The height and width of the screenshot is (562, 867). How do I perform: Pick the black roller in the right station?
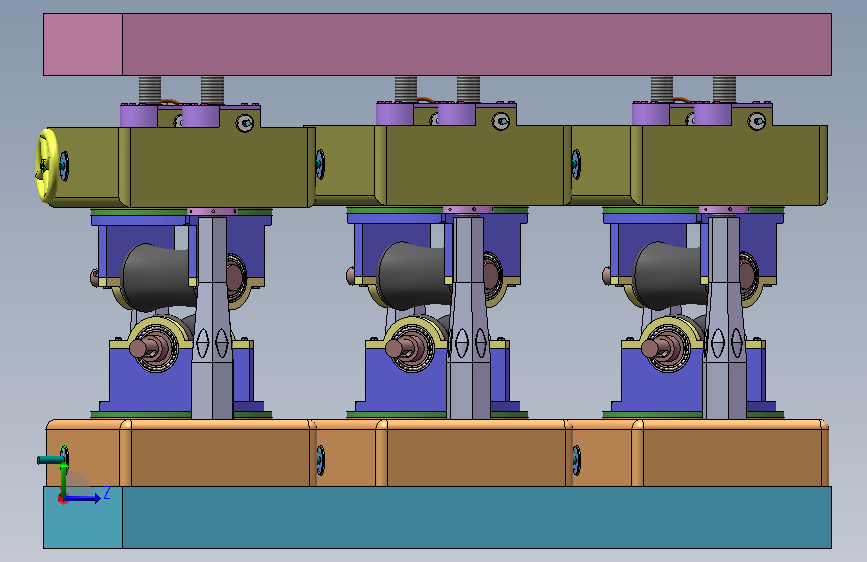pos(670,277)
